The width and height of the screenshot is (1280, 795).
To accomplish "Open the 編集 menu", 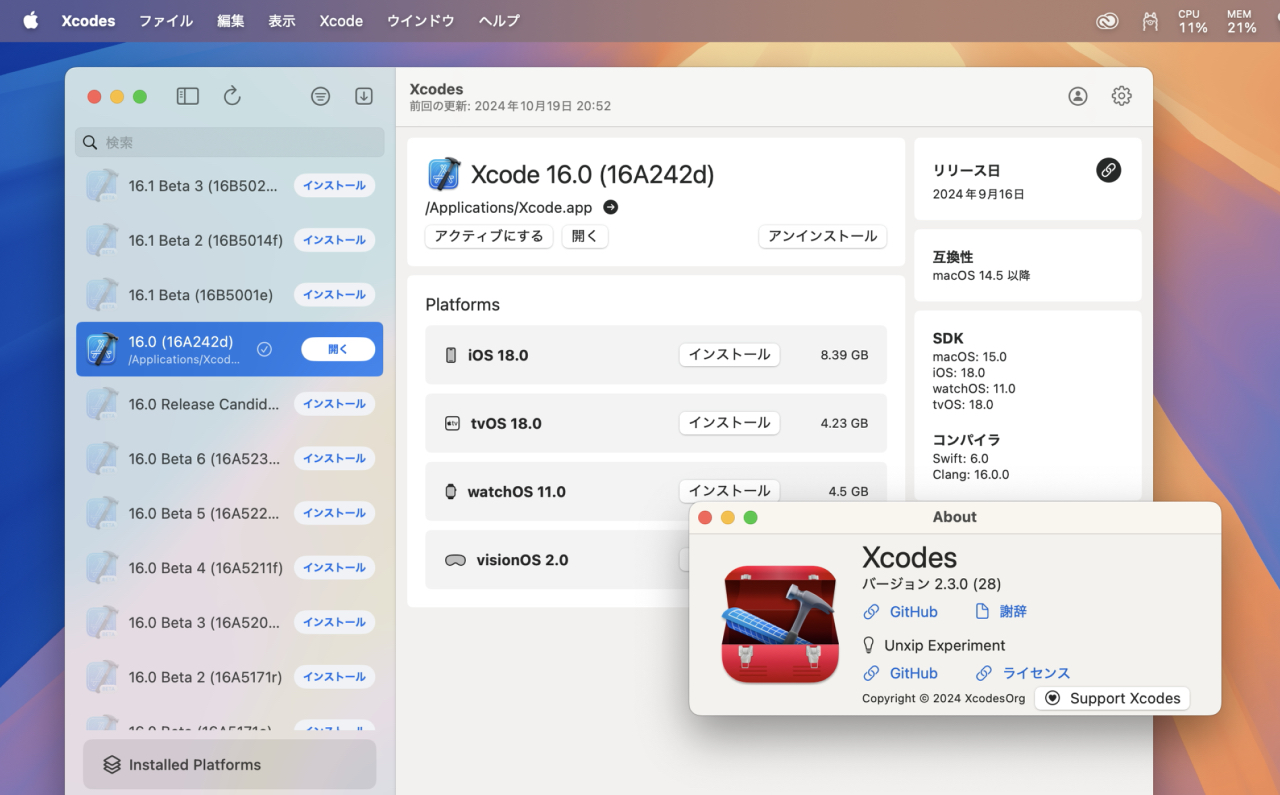I will click(231, 20).
